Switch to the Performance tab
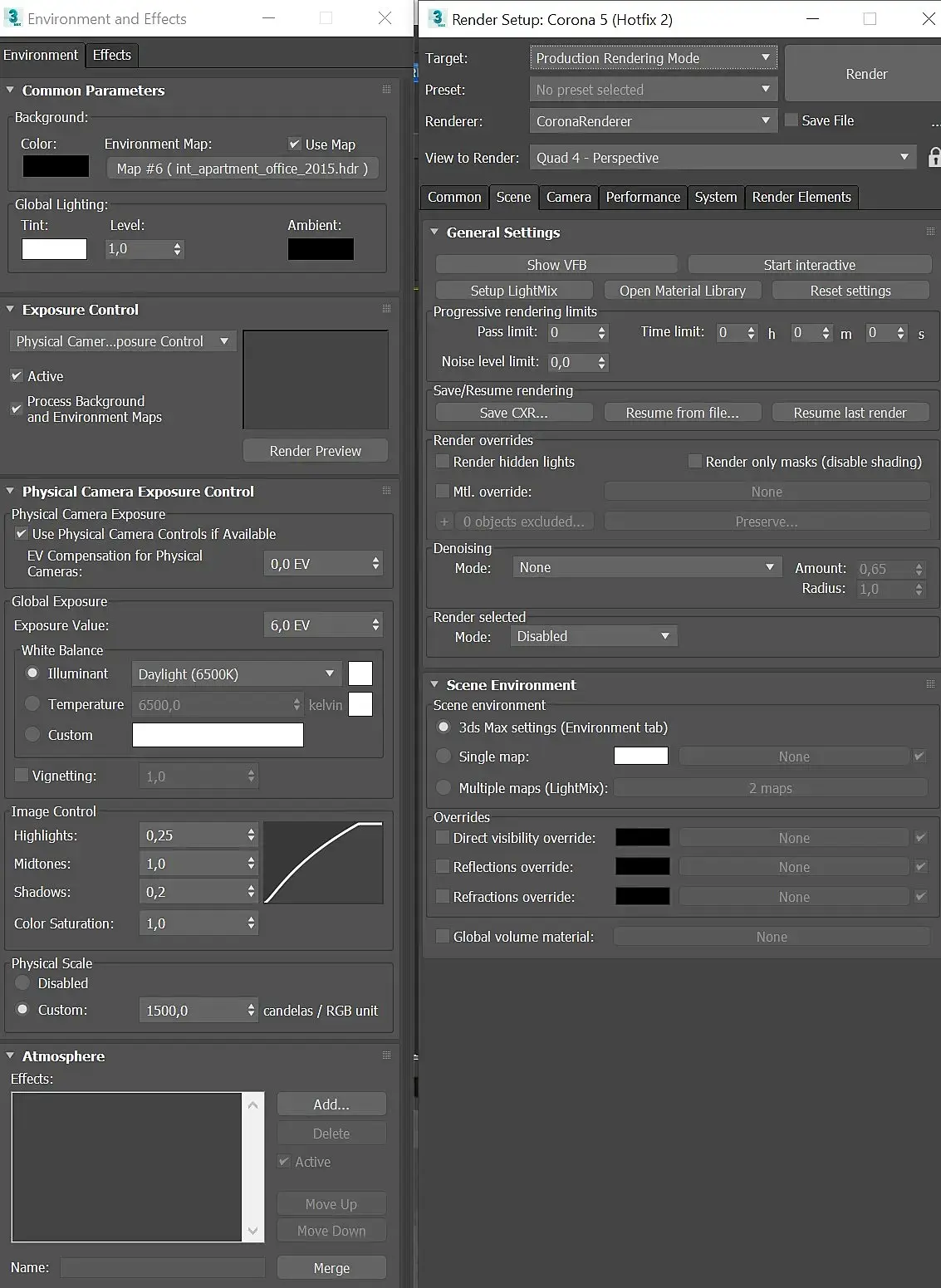Image resolution: width=941 pixels, height=1288 pixels. (x=643, y=197)
